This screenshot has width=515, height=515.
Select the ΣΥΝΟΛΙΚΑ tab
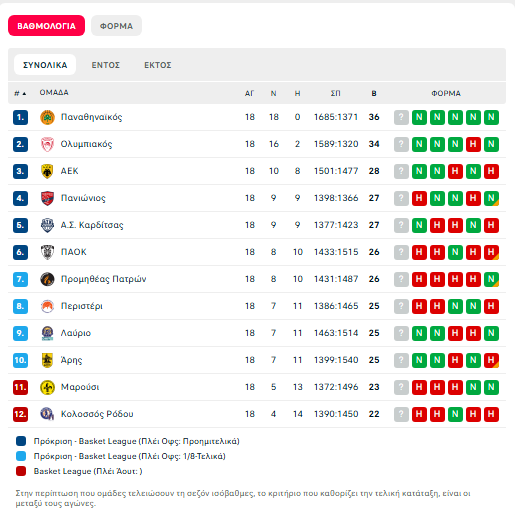point(45,65)
